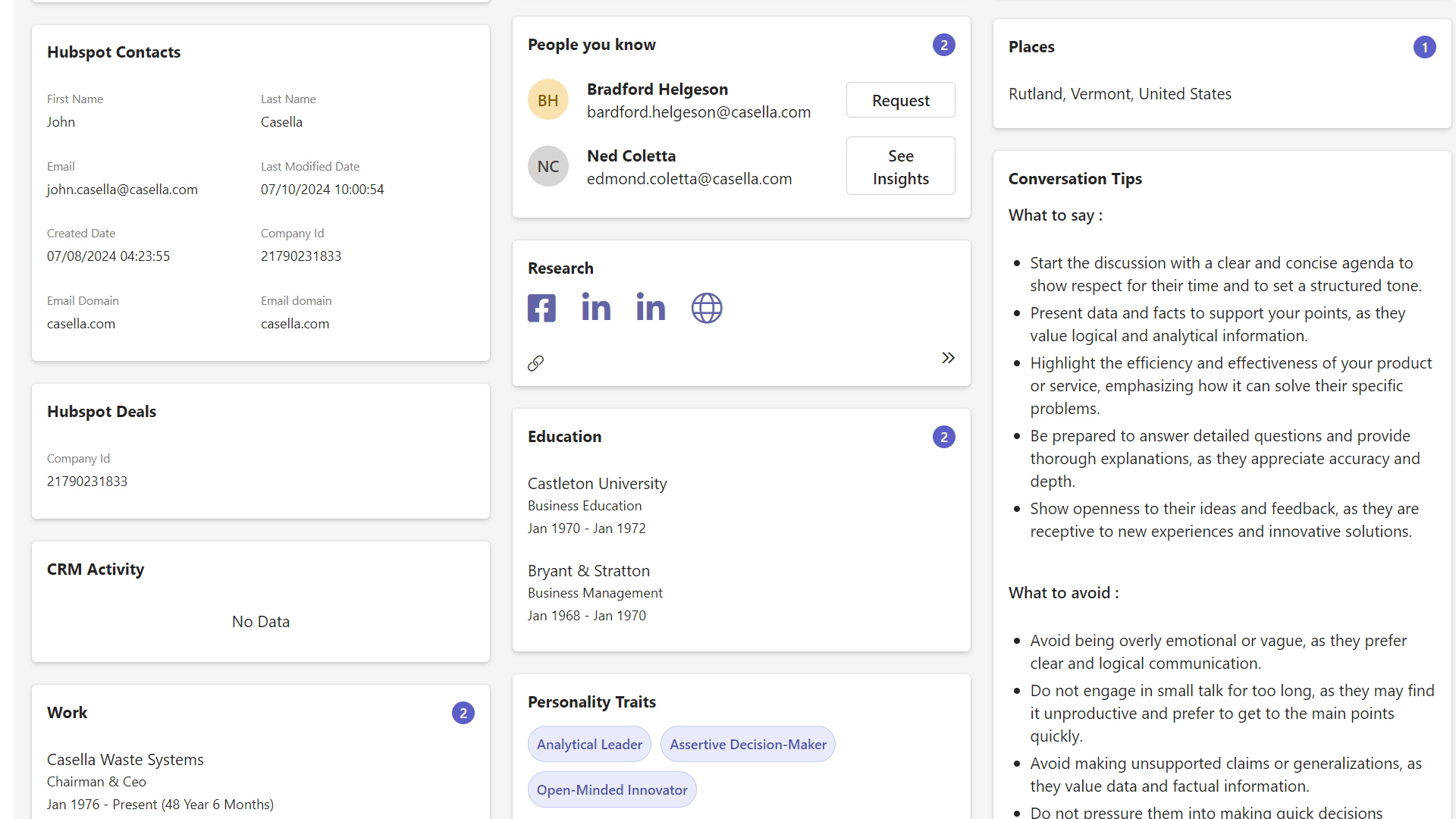
Task: Select the Open-Minded Innovator trait chip
Action: (612, 789)
